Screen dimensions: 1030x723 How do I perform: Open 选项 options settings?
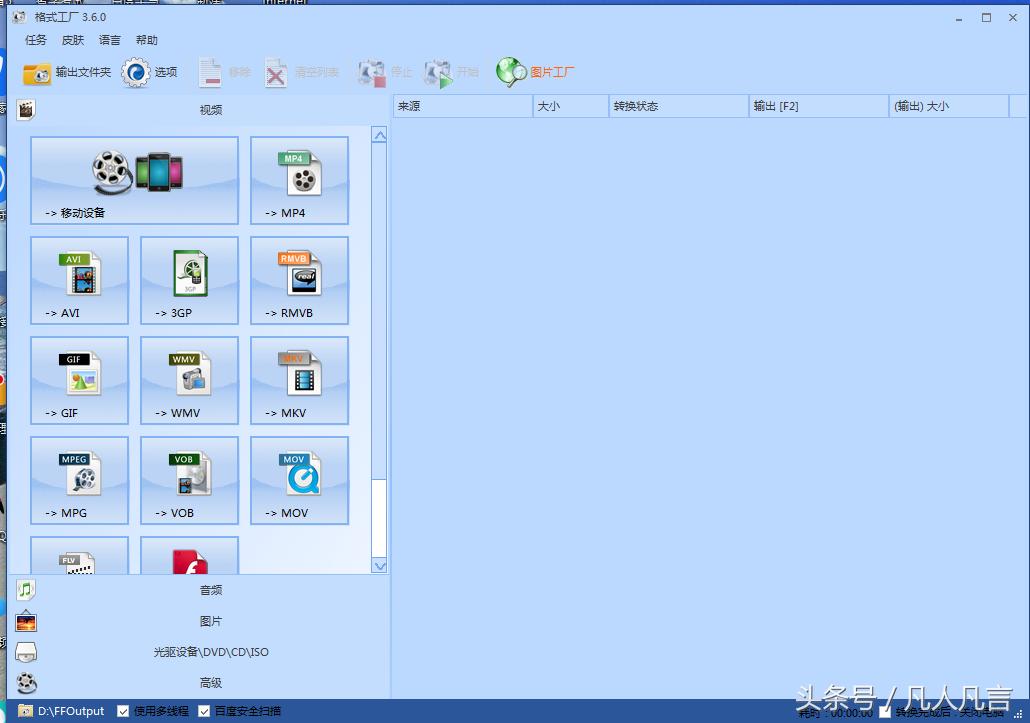(x=150, y=72)
